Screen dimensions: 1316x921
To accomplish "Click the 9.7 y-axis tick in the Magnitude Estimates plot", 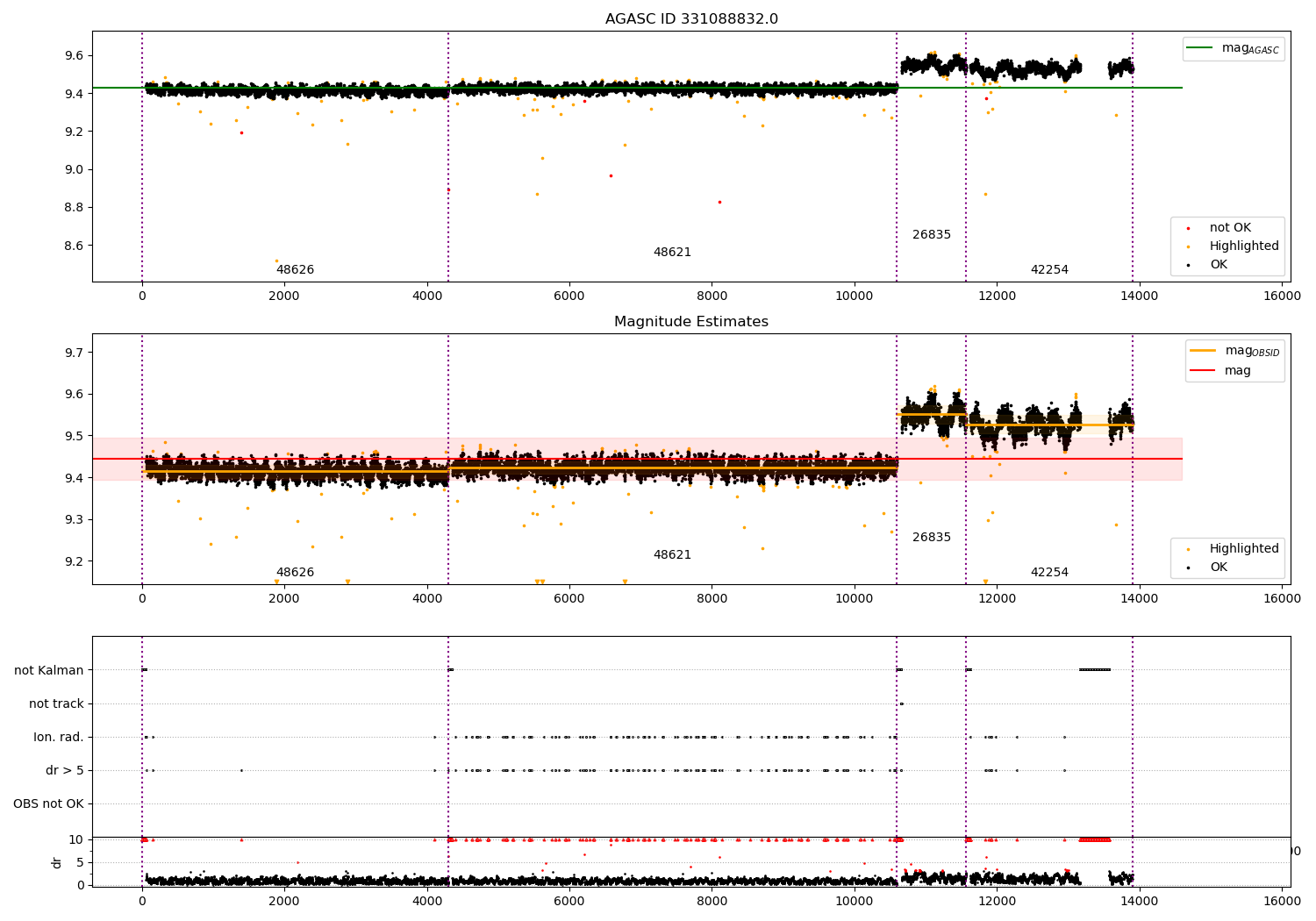I will pos(74,353).
